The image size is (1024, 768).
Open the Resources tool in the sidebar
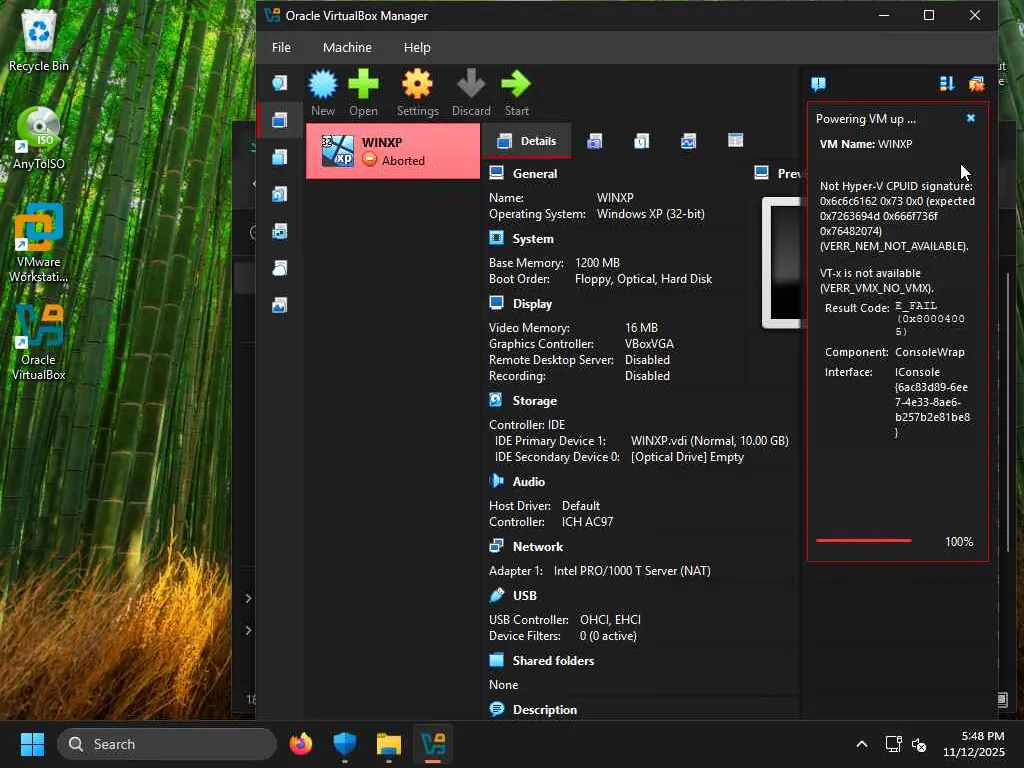[x=280, y=305]
